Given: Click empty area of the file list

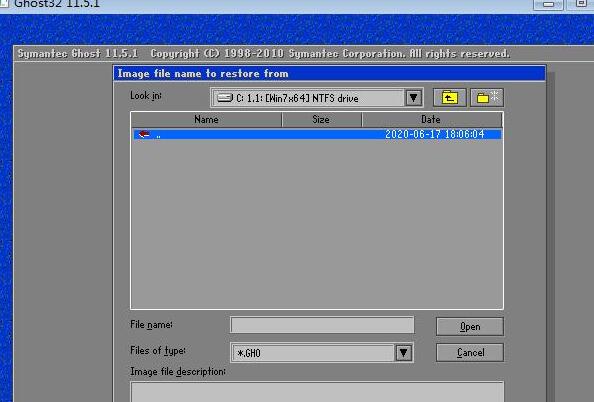Looking at the screenshot, I should tap(317, 224).
